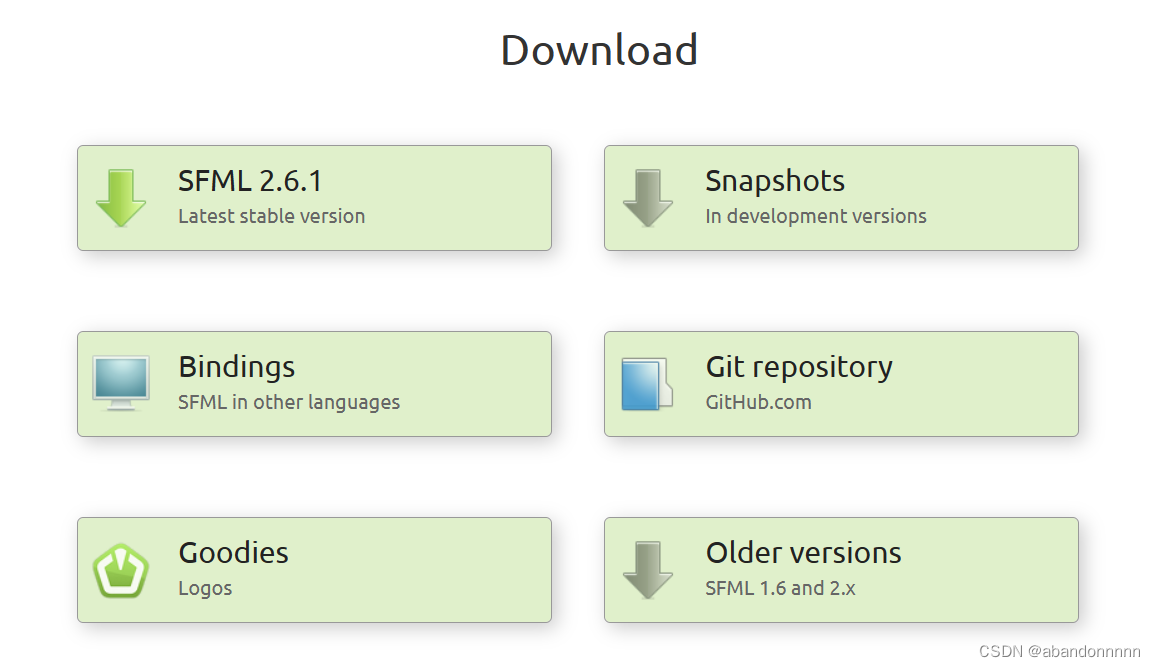This screenshot has height=667, width=1155.
Task: Click the monitor icon beside Bindings
Action: (122, 384)
